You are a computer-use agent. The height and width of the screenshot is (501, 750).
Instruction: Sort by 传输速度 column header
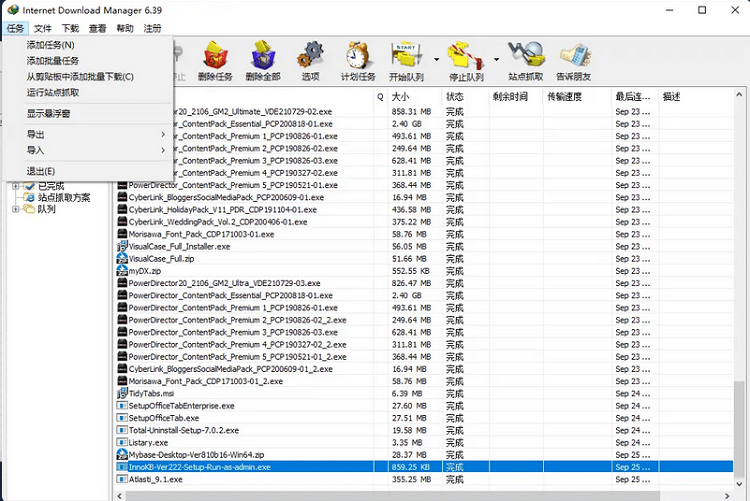point(577,97)
